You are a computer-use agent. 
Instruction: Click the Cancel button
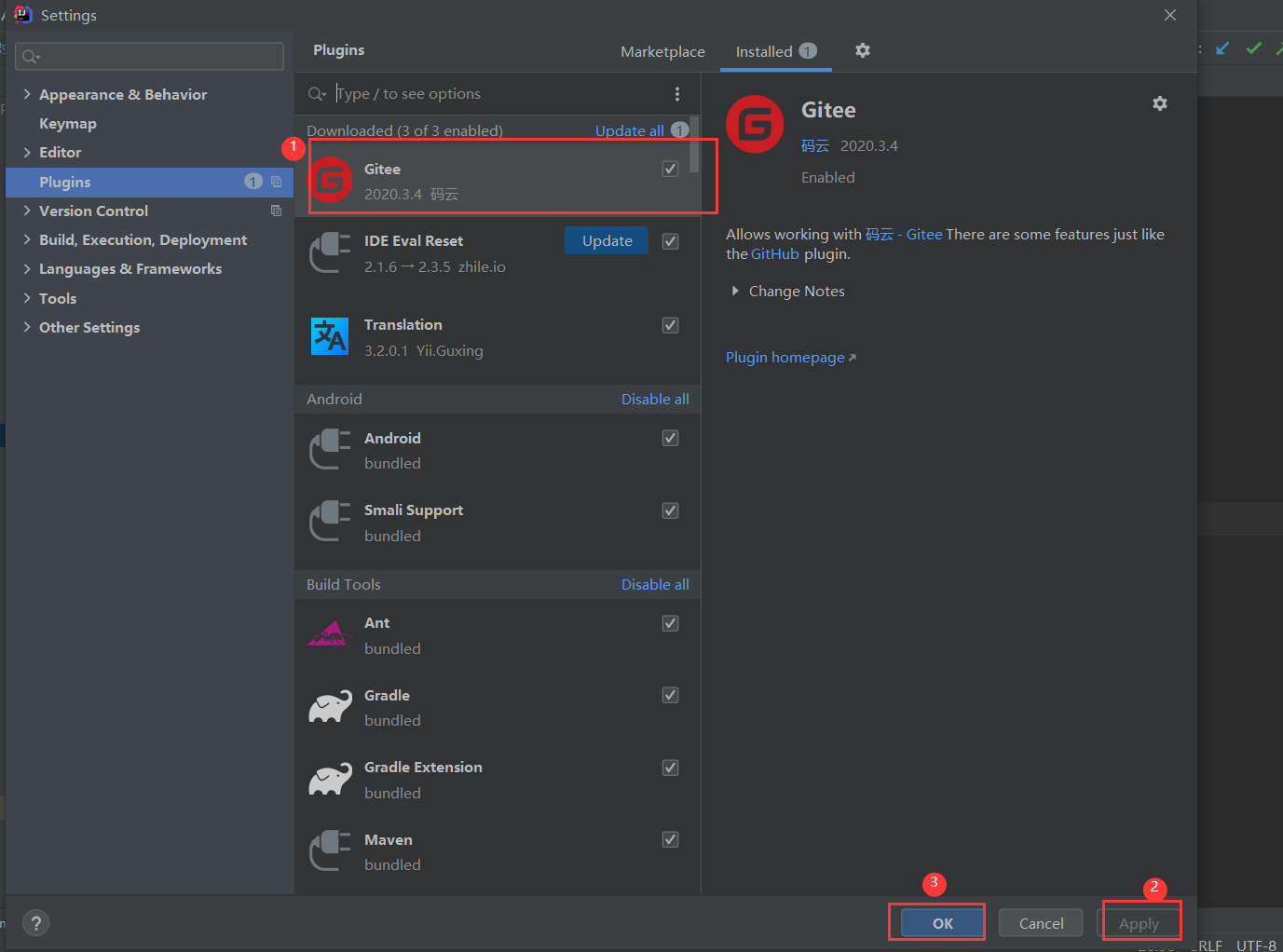tap(1041, 923)
